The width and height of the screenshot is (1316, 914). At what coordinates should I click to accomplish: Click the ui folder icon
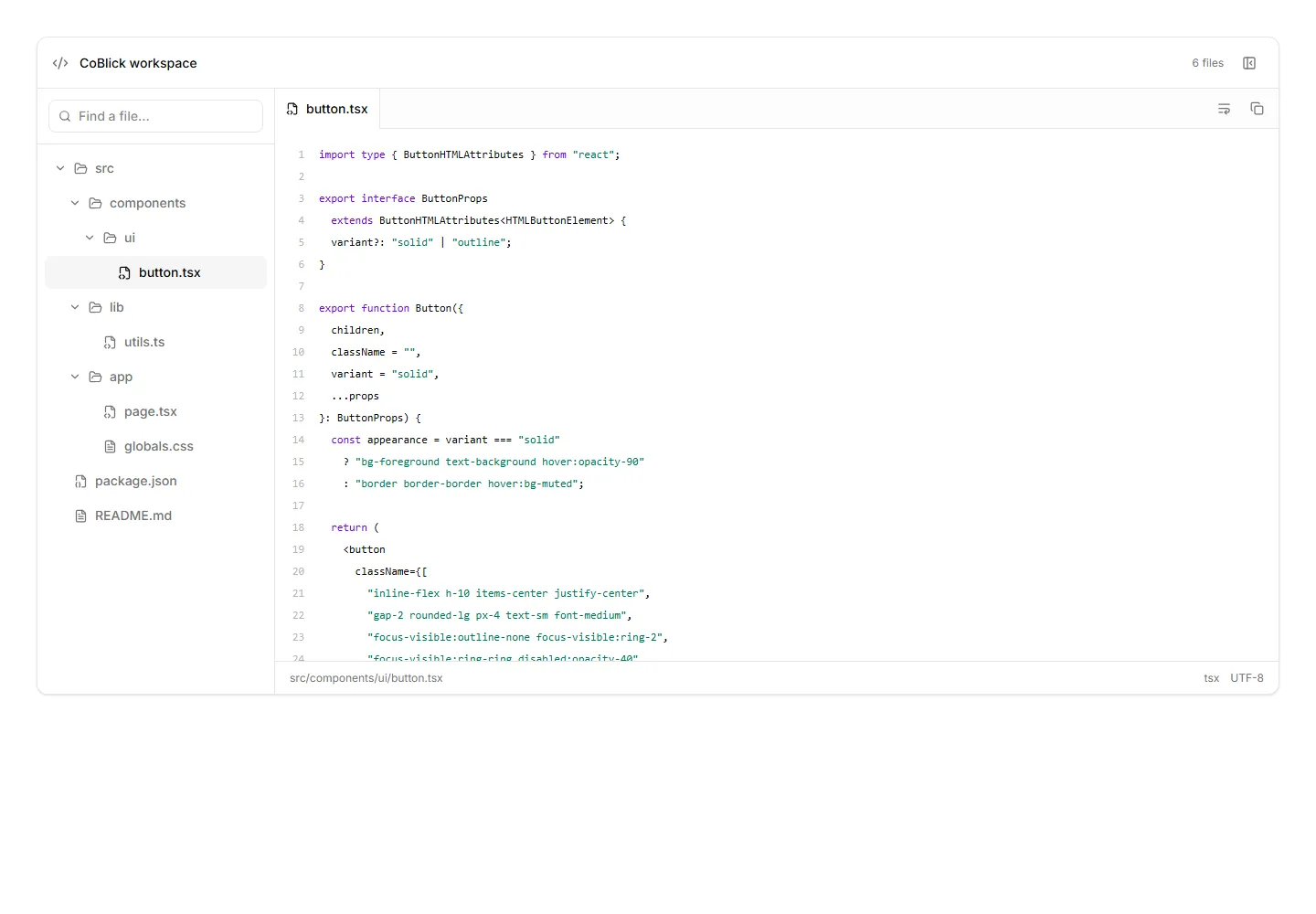[x=110, y=238]
